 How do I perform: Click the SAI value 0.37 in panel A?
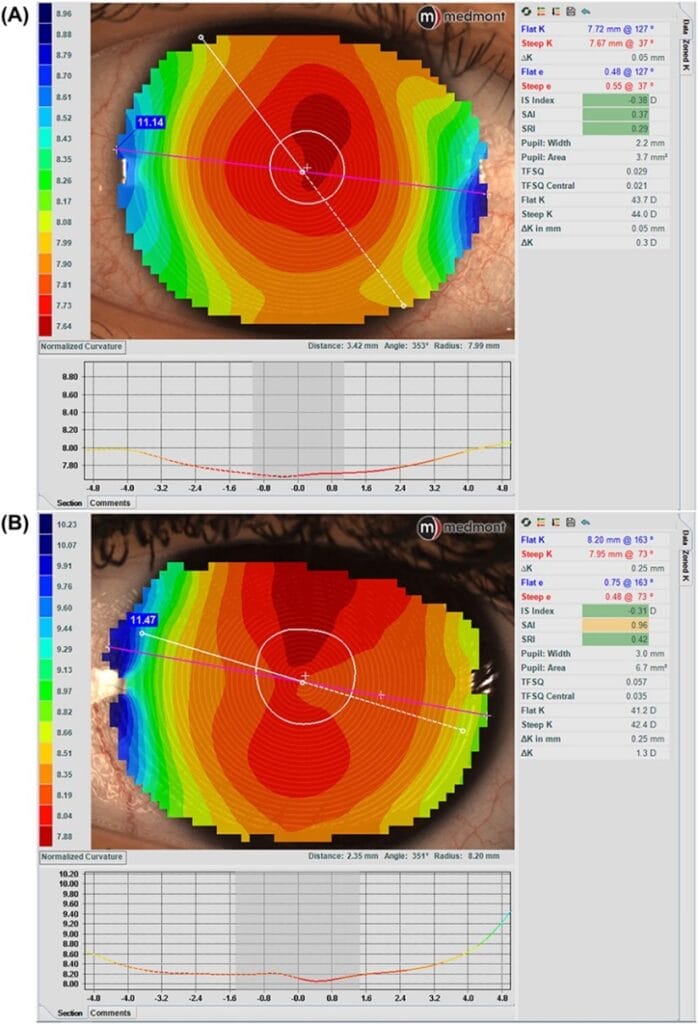(x=615, y=115)
